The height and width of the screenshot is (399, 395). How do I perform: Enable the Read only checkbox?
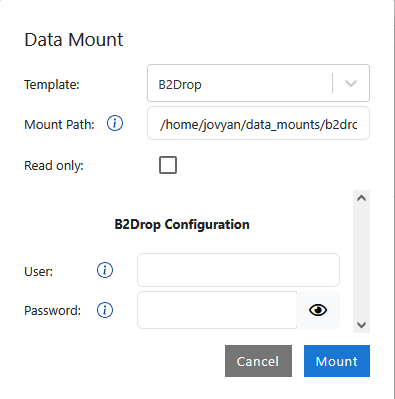168,165
